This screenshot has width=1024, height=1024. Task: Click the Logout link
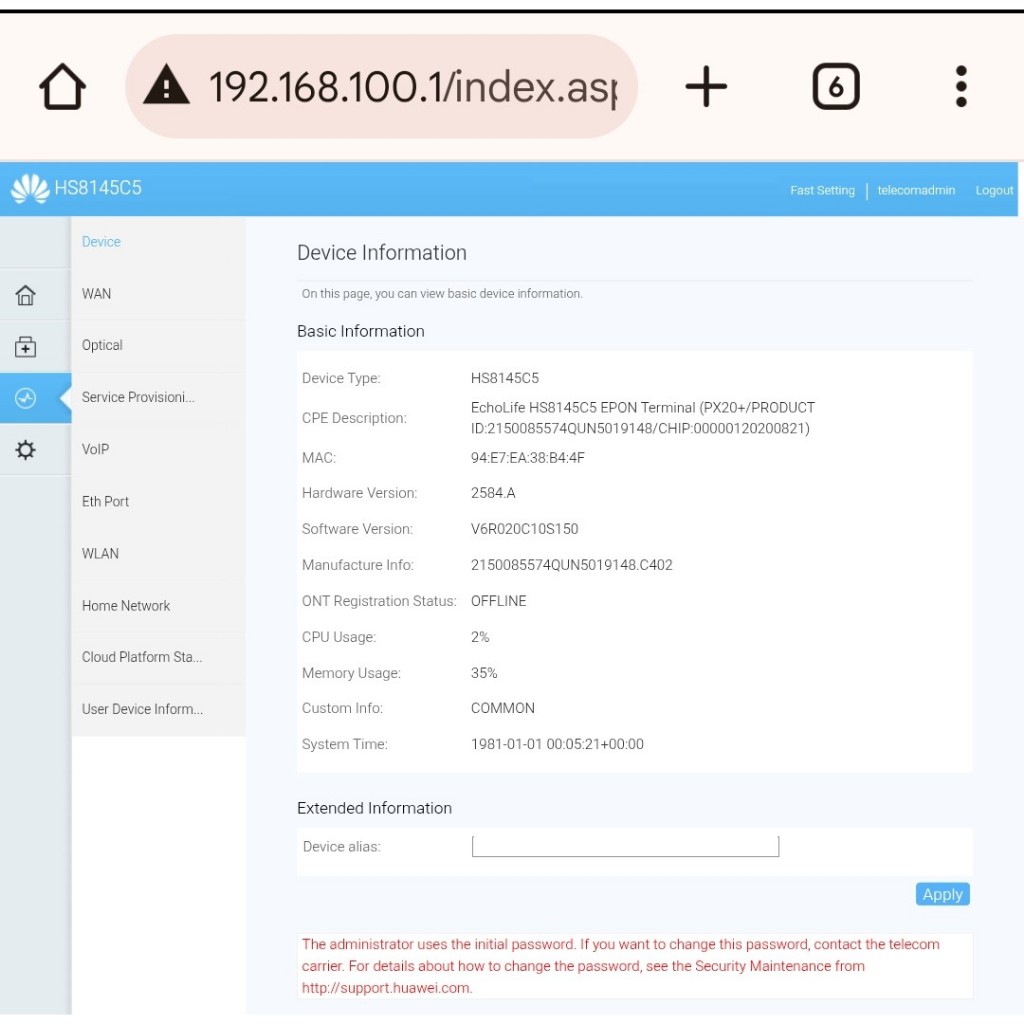click(x=994, y=191)
